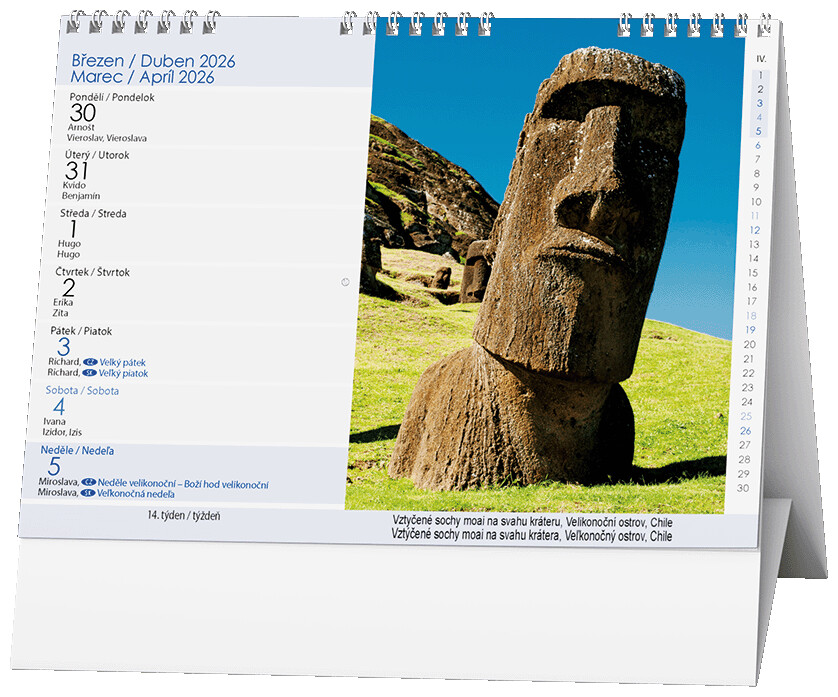The image size is (838, 697).
Task: Click the SK badge beside Veľký piatok
Action: point(89,373)
